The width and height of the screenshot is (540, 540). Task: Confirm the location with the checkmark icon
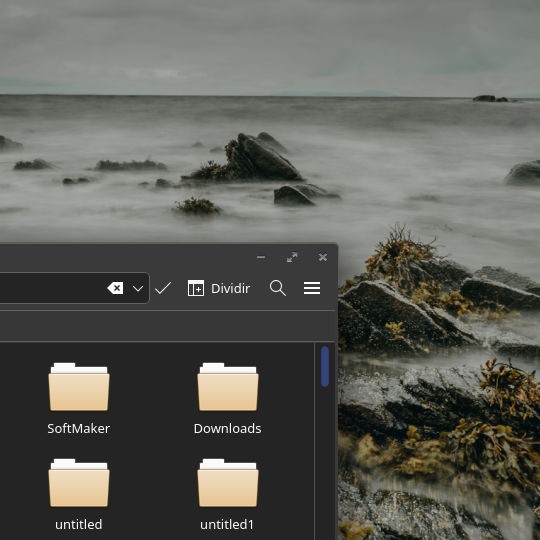point(163,288)
